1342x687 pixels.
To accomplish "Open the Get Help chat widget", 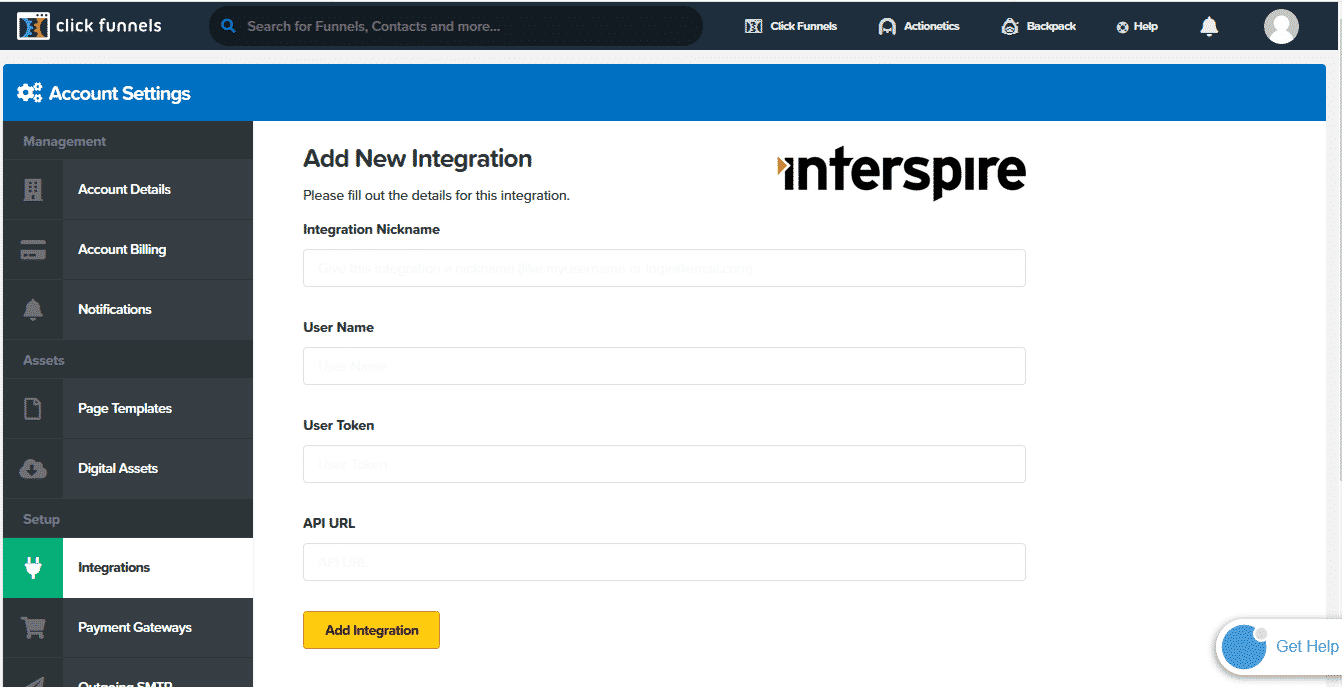I will click(x=1280, y=646).
